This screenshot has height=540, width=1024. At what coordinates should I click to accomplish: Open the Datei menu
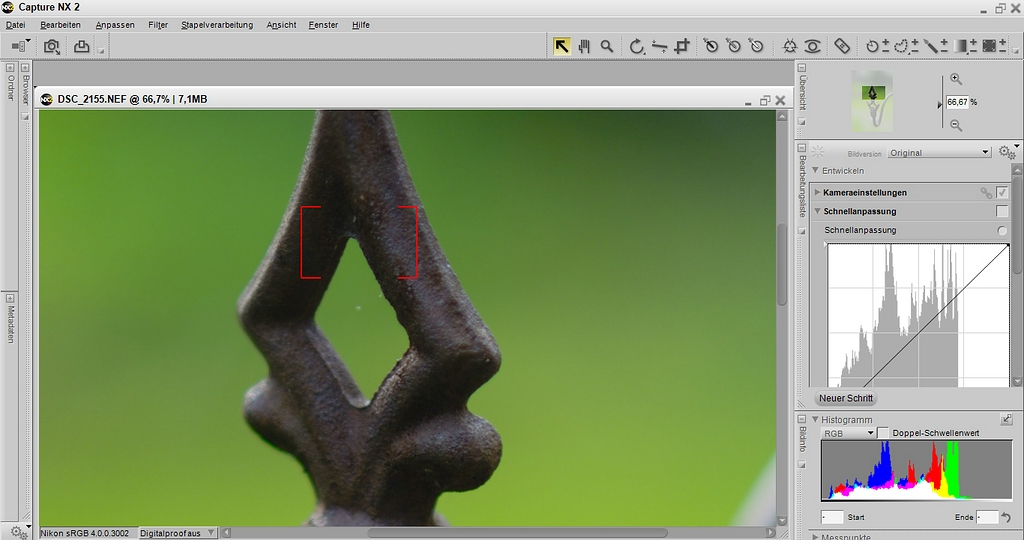tap(16, 25)
